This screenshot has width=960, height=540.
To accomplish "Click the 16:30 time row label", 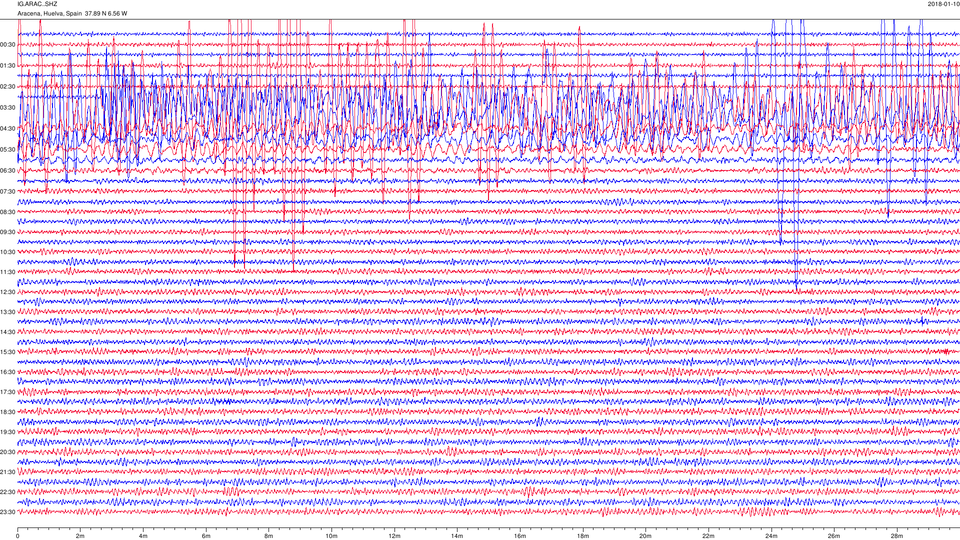I will pos(7,372).
